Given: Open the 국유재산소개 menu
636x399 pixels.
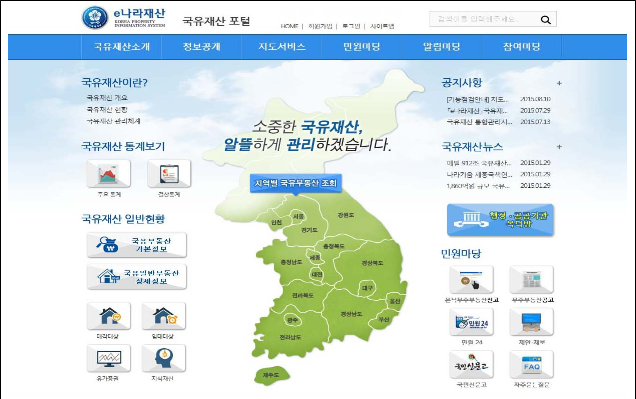Looking at the screenshot, I should [122, 47].
